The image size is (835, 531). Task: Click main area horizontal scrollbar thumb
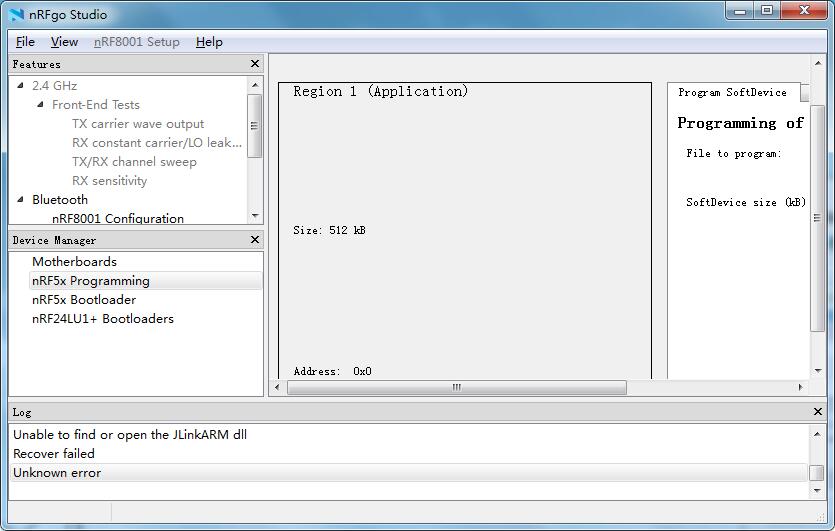(457, 387)
